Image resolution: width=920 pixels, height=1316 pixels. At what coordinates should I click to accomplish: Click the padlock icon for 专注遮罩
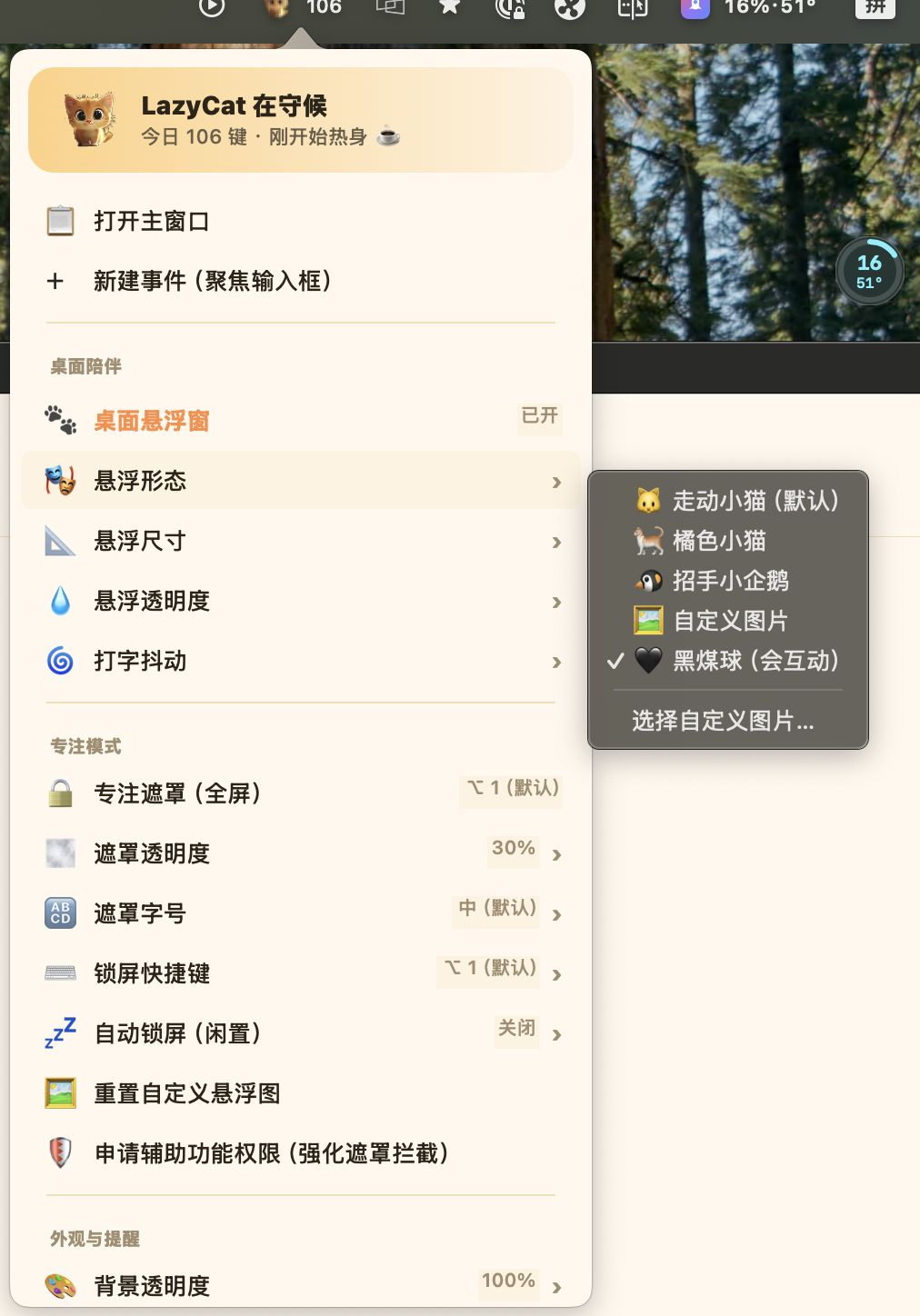tap(60, 793)
